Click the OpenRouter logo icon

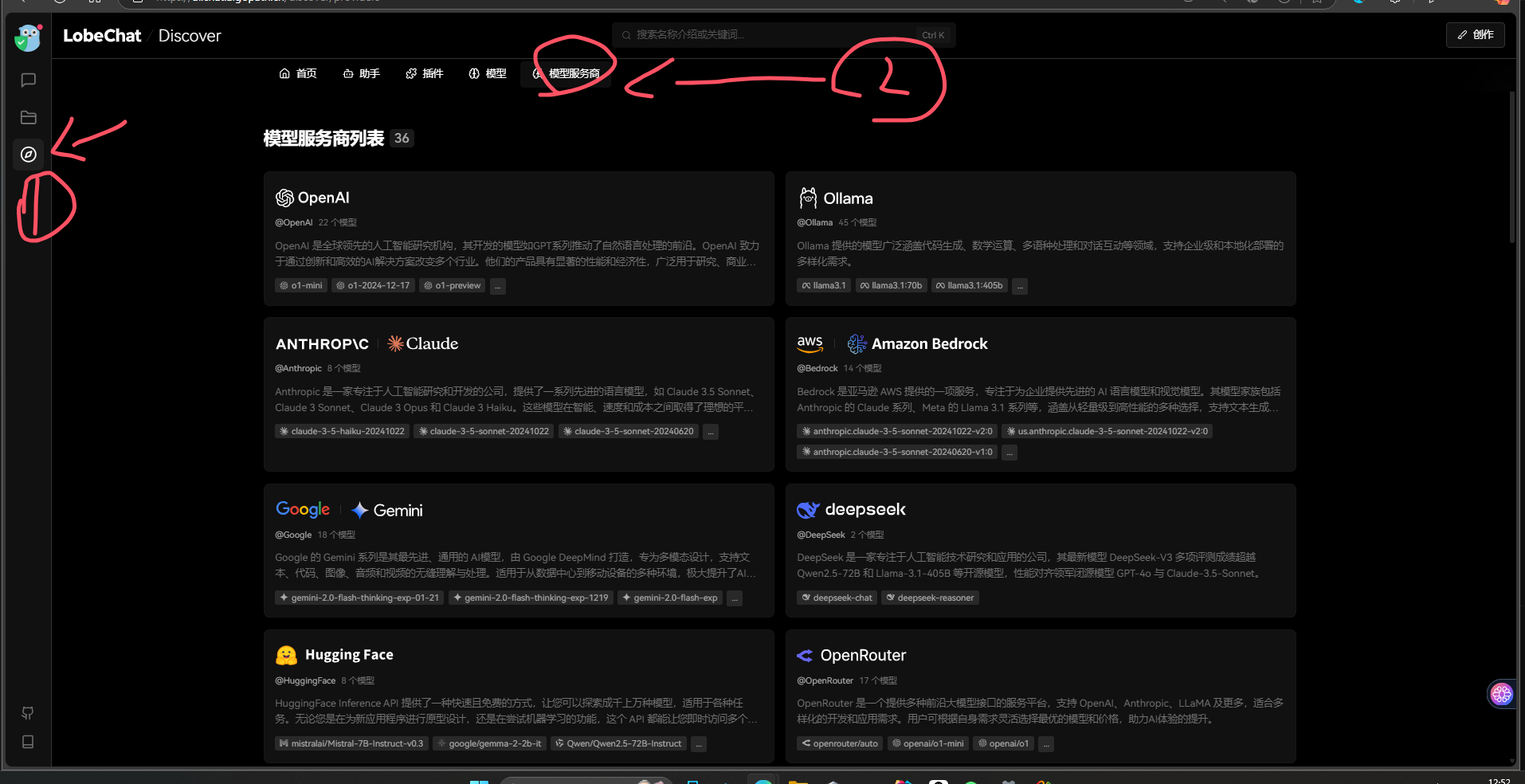coord(805,655)
